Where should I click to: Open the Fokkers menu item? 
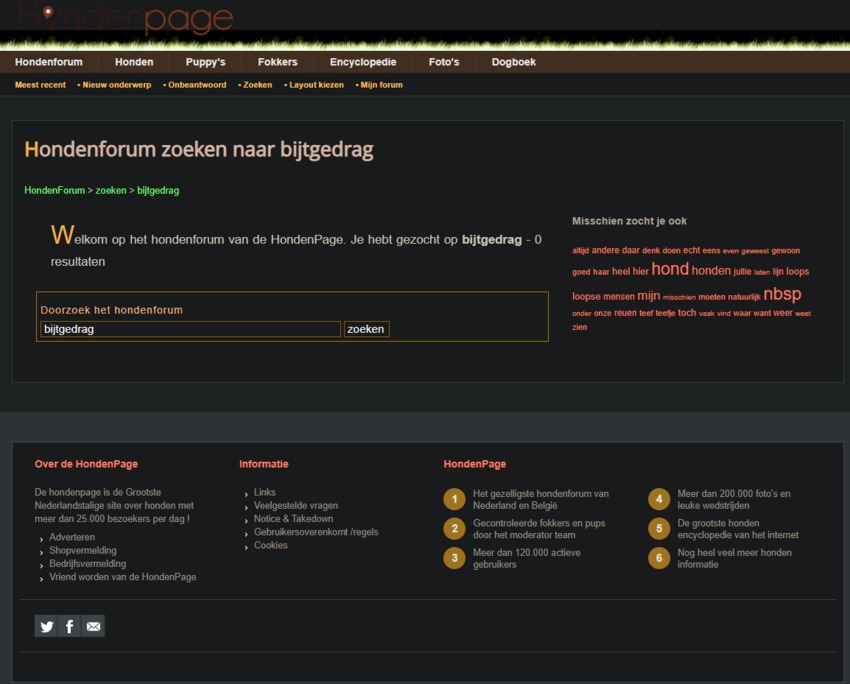[278, 62]
